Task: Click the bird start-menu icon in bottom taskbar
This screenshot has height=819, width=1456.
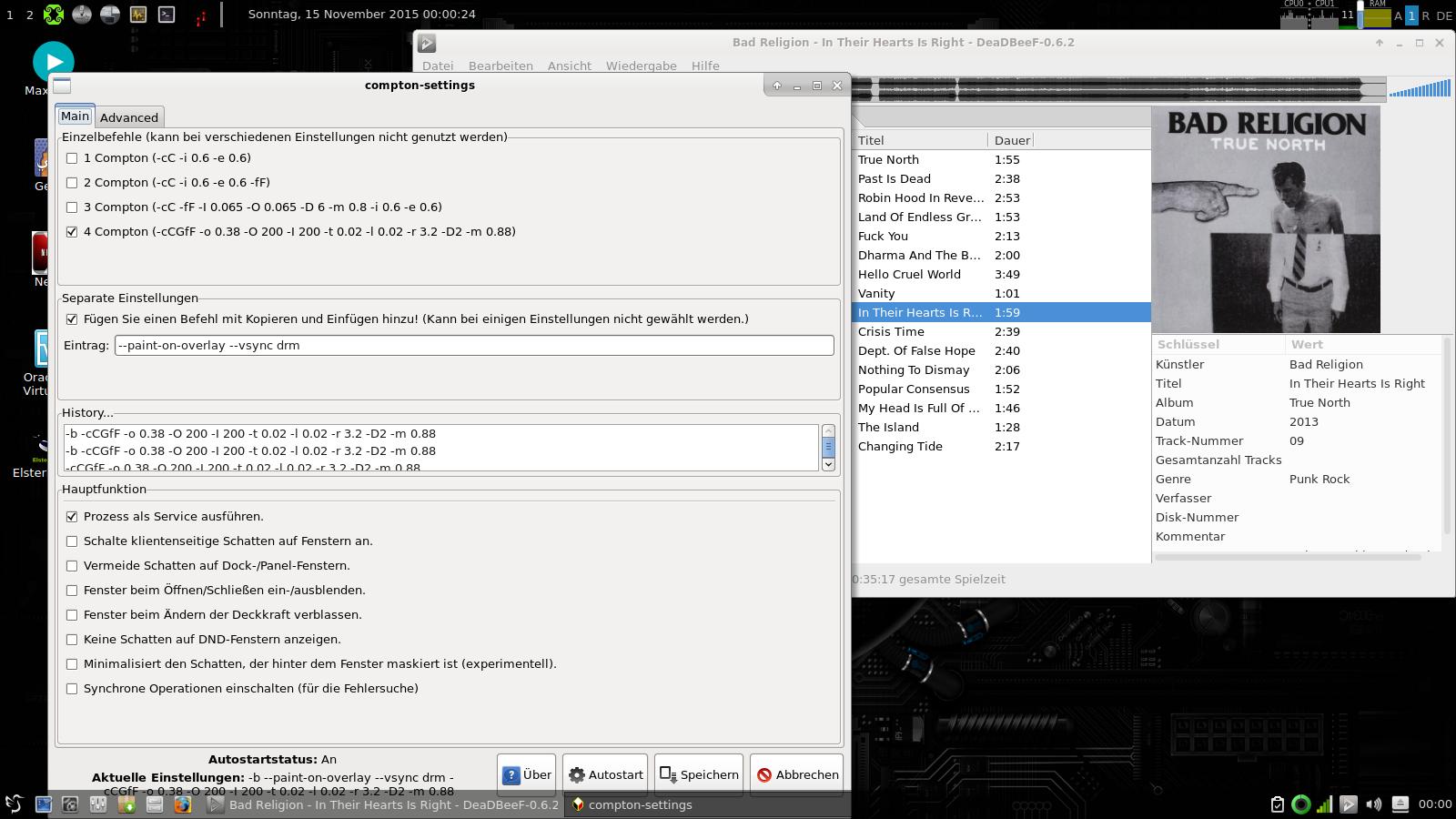Action: pos(14,804)
